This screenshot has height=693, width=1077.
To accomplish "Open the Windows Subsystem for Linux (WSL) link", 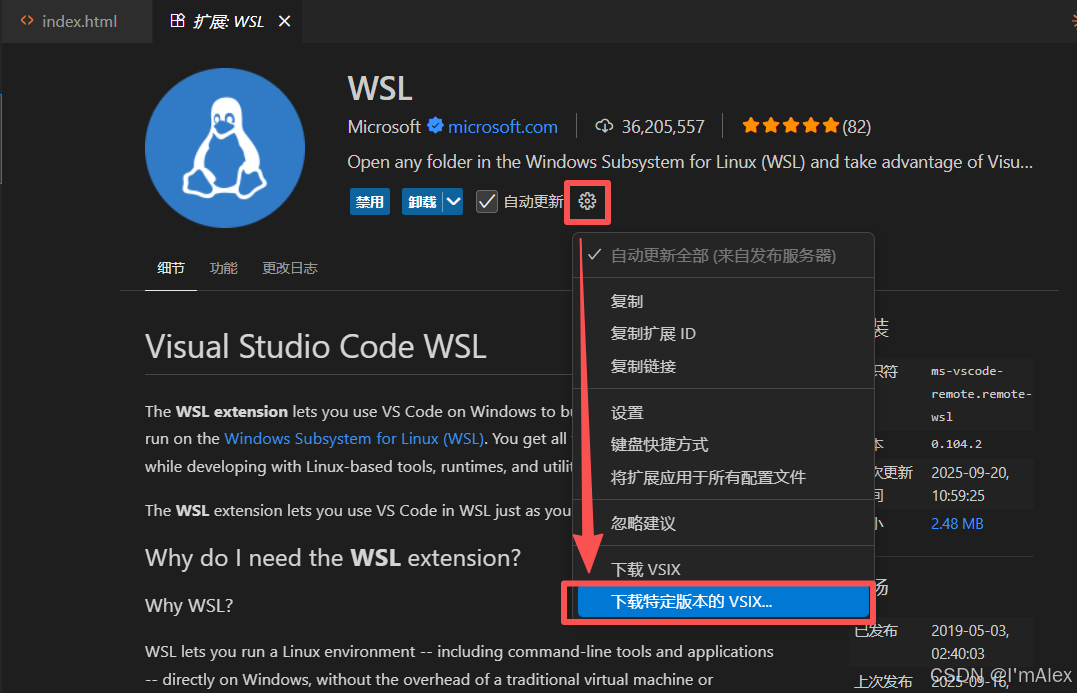I will click(x=354, y=438).
